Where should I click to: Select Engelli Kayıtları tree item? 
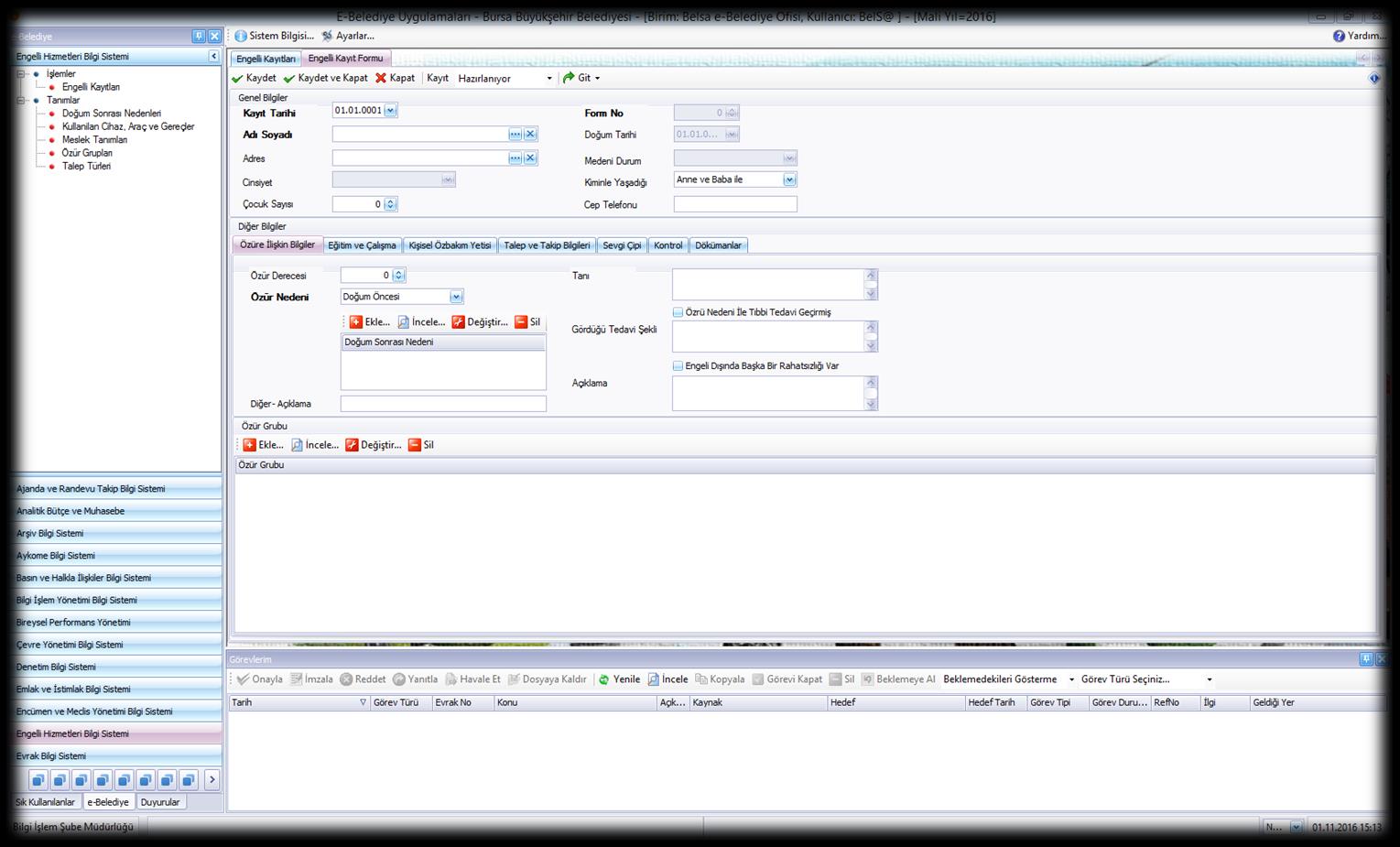click(91, 87)
